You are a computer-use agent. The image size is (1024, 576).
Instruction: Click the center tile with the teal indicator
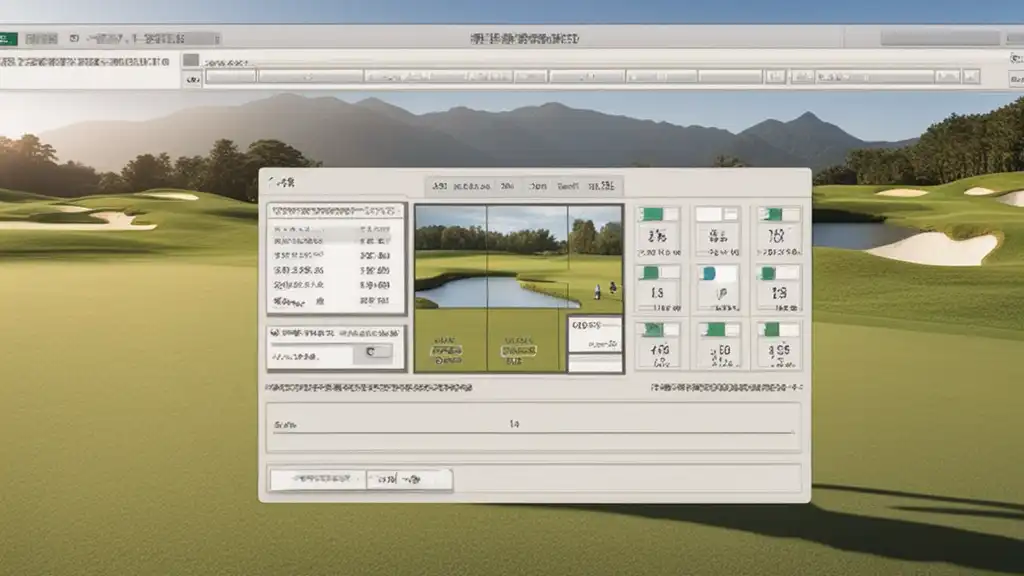click(x=717, y=287)
